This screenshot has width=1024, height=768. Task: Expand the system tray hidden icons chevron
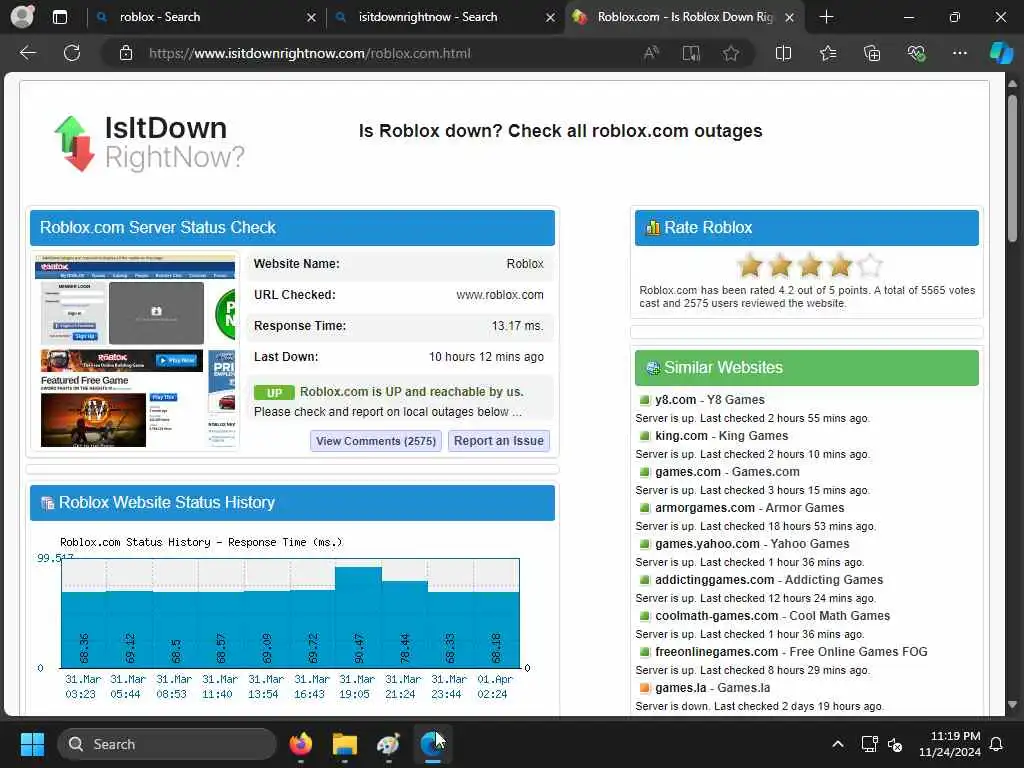pos(837,744)
